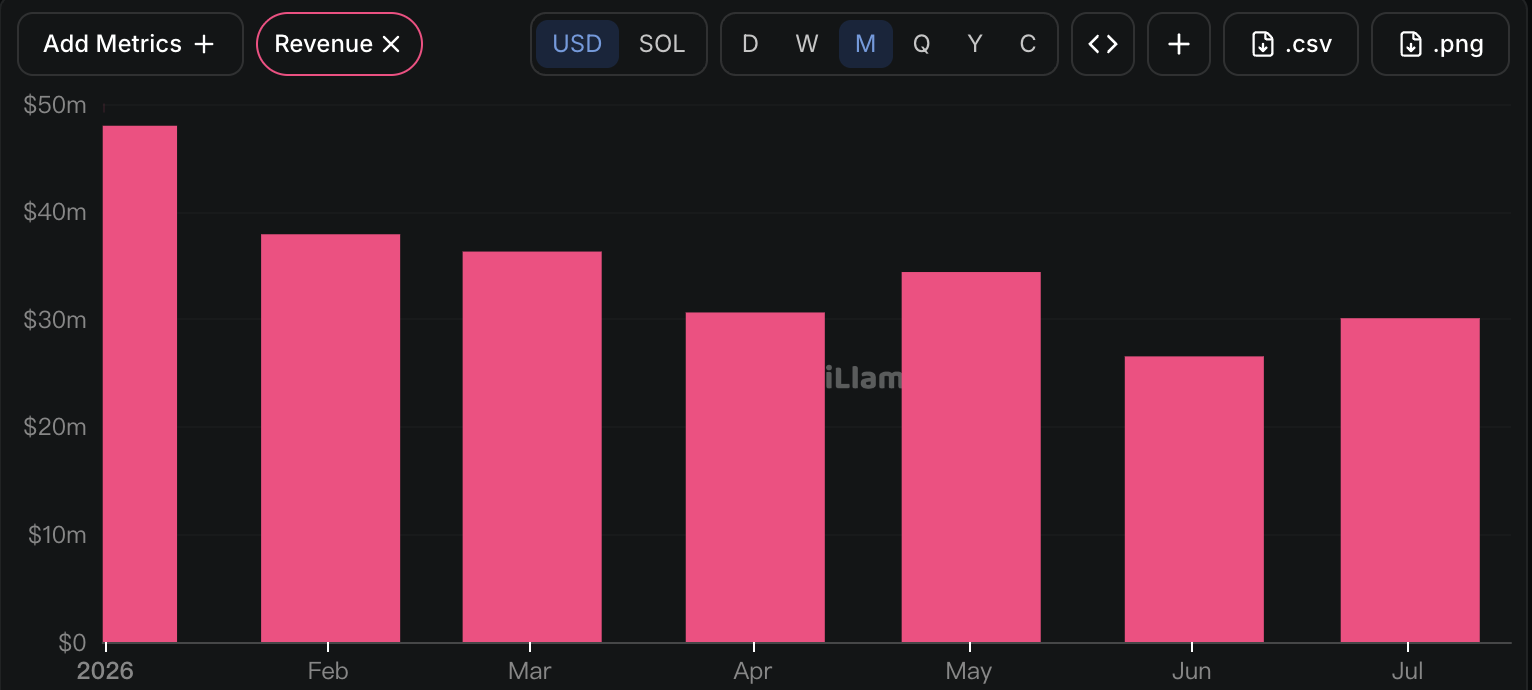Choose weekly W interval
The width and height of the screenshot is (1532, 690).
tap(807, 44)
